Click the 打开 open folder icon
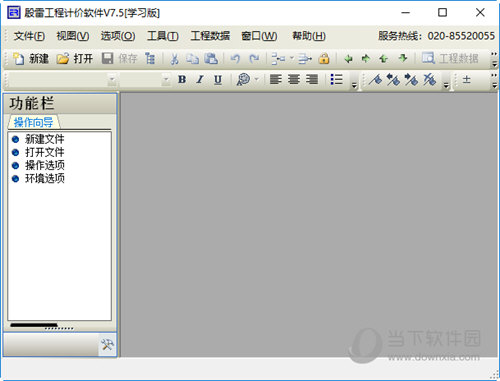Screen dimensions: 500x381 click(63, 59)
